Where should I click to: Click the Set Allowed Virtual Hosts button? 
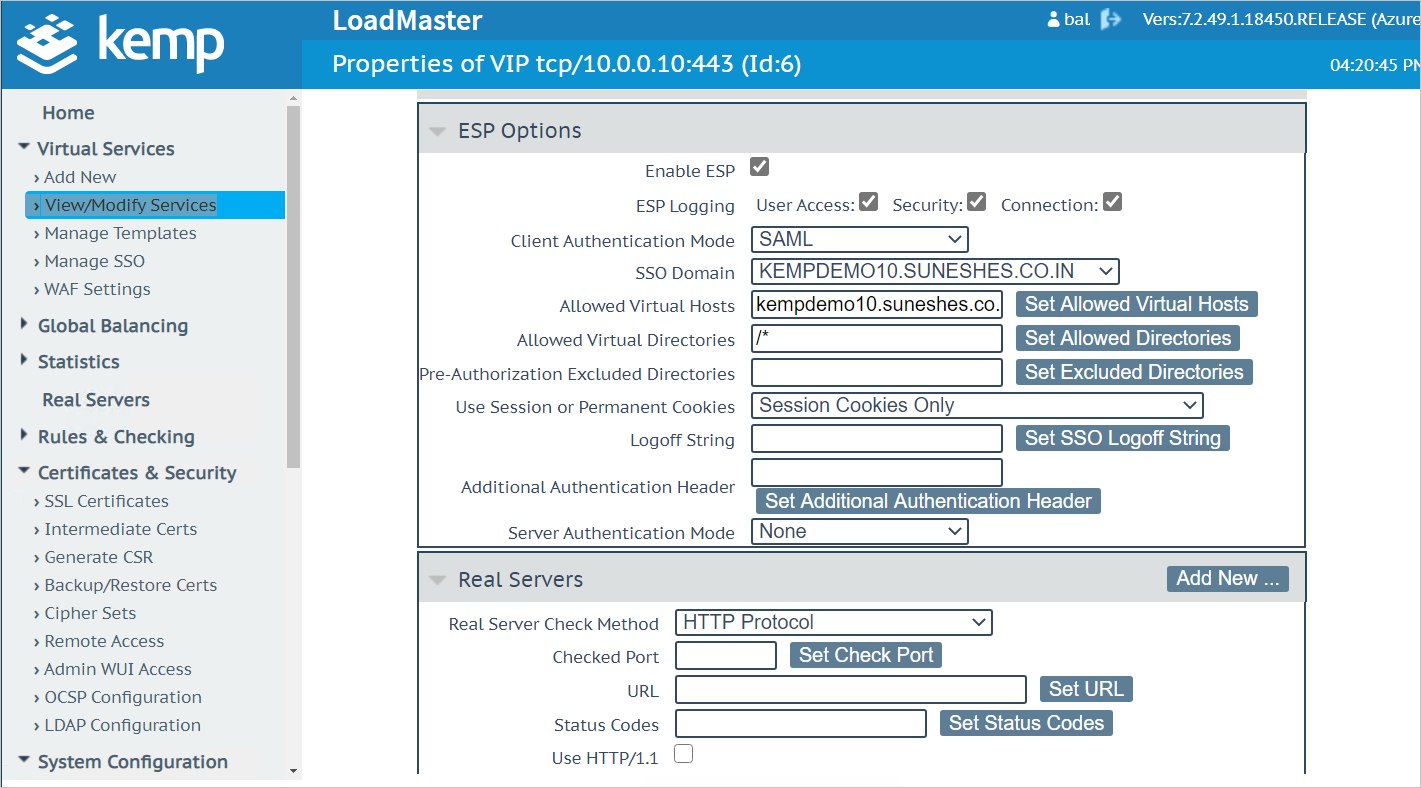1136,304
